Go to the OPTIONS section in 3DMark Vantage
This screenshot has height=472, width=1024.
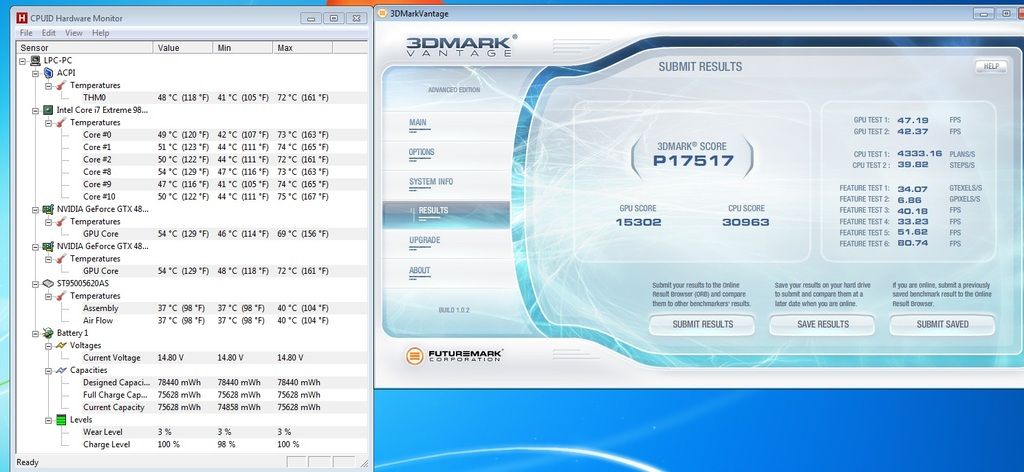[x=422, y=152]
